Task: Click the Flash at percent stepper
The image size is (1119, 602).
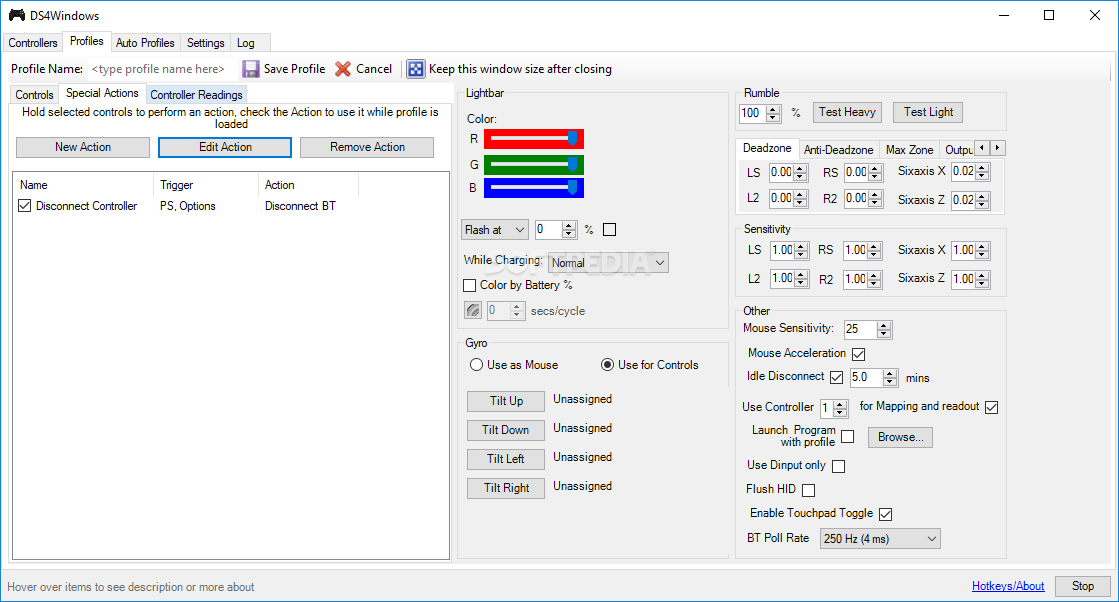Action: click(569, 230)
